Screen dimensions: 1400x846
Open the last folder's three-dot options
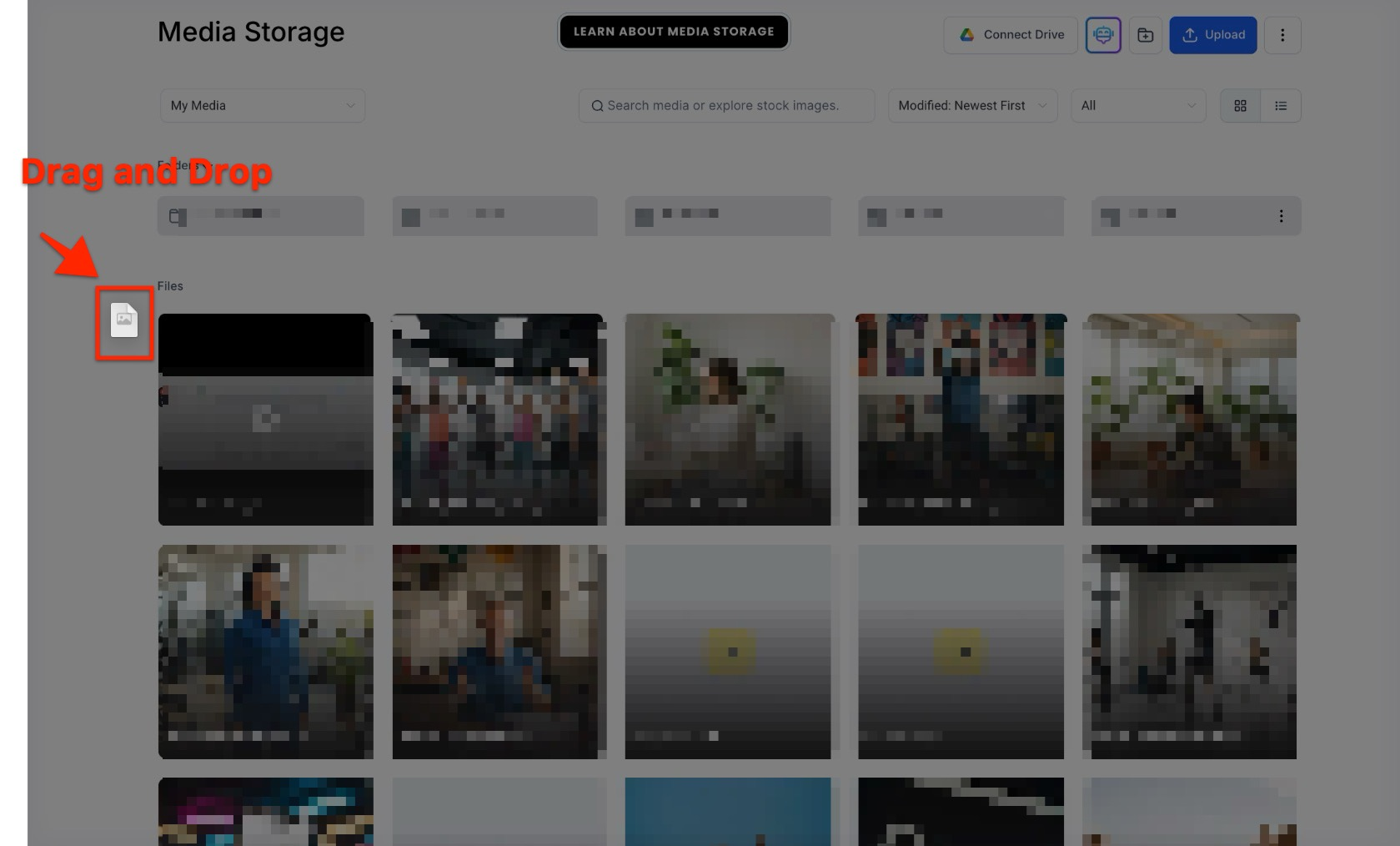(x=1281, y=216)
